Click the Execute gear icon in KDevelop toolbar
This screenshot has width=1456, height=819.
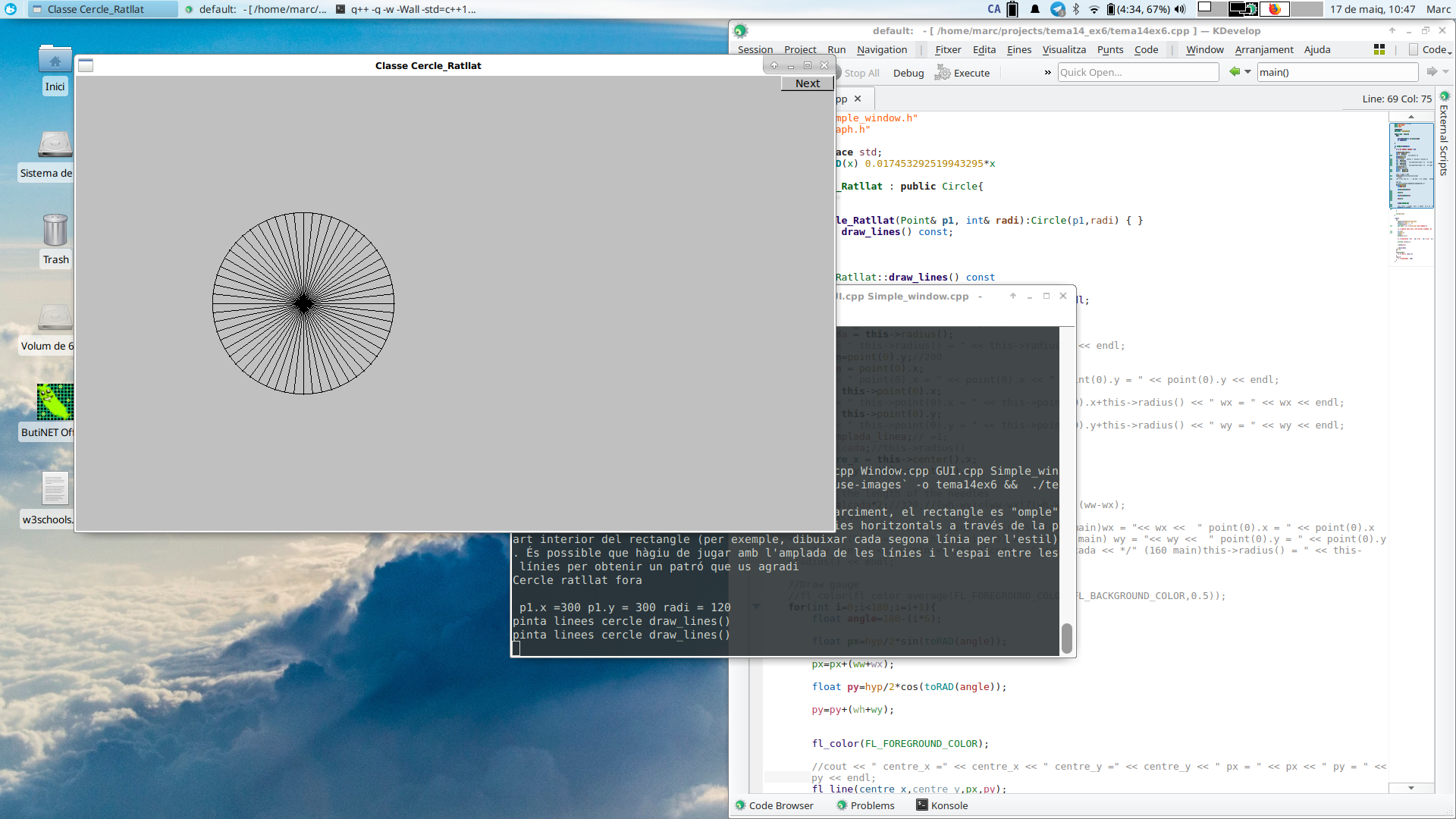[x=943, y=73]
